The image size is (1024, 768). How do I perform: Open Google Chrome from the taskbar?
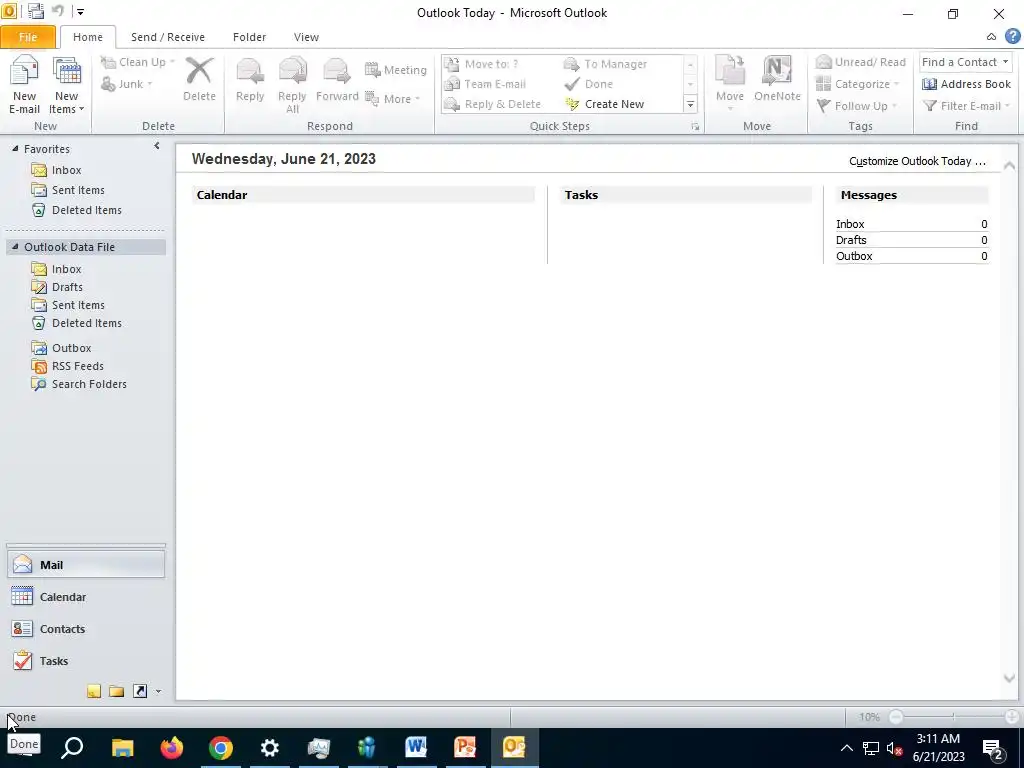tap(221, 748)
